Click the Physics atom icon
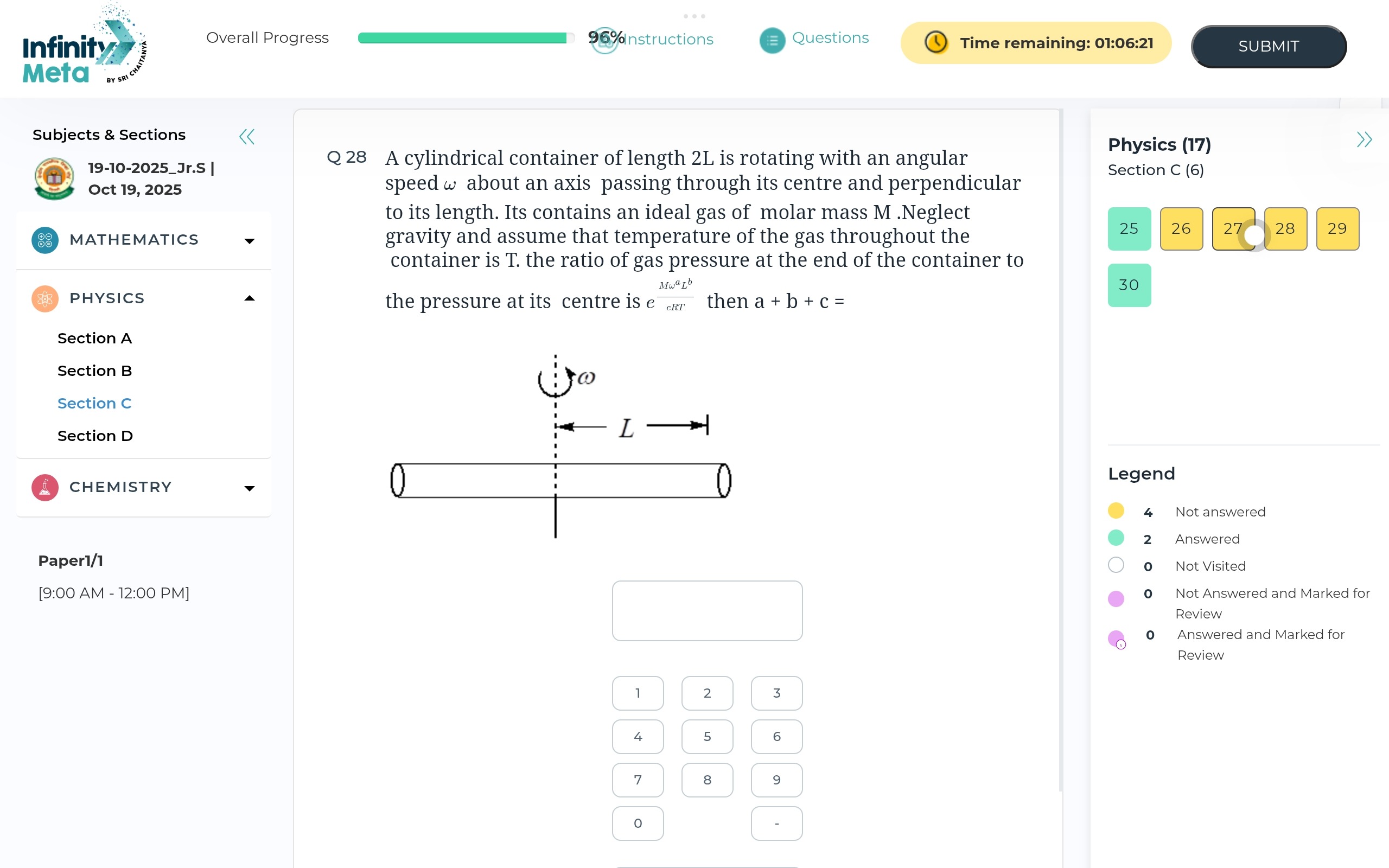Screen dimensions: 1389x868 click(45, 298)
